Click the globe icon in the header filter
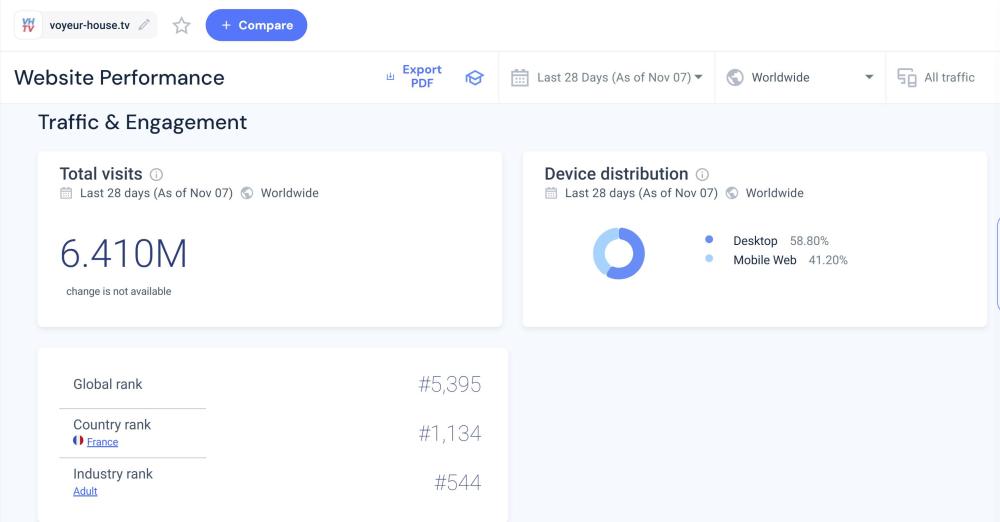Viewport: 1000px width, 522px height. [x=735, y=78]
